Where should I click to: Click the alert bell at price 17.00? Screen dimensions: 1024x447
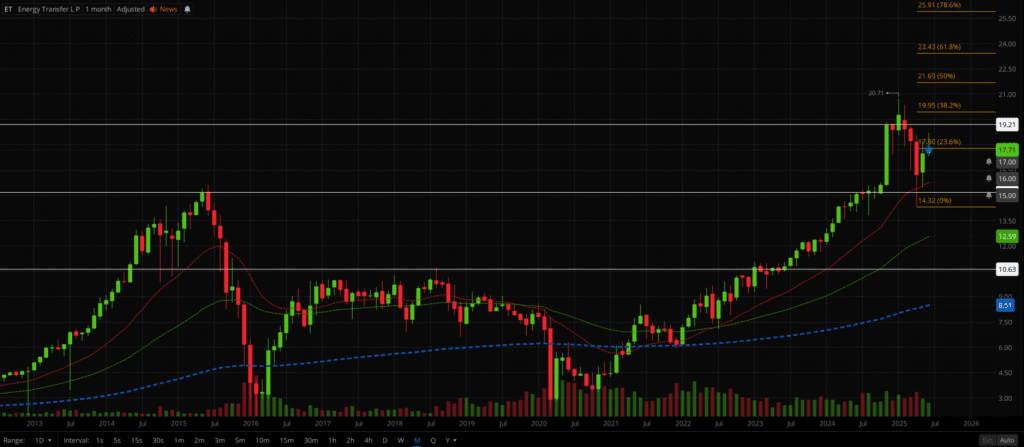(989, 161)
